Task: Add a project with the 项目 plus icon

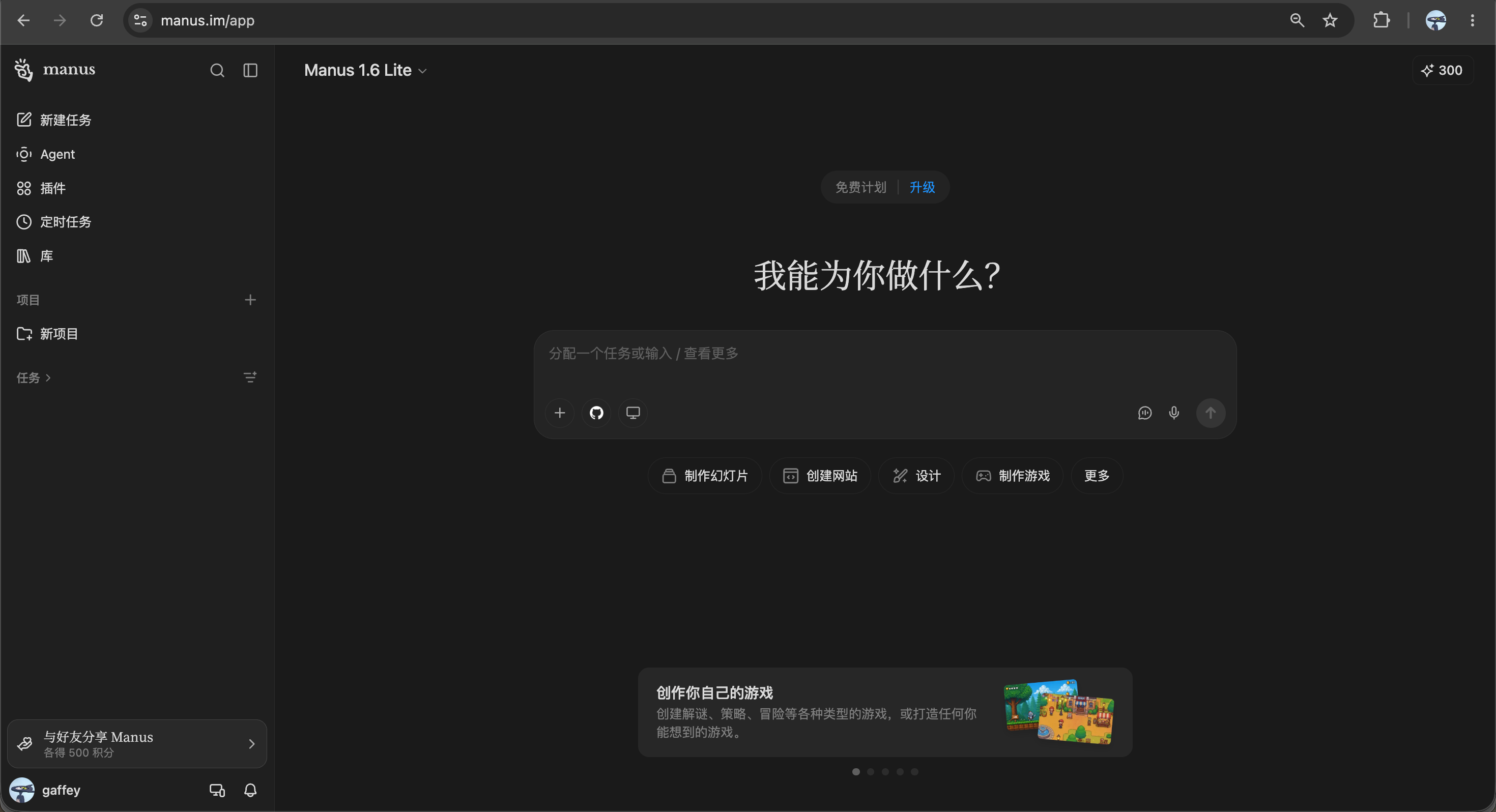Action: [250, 300]
